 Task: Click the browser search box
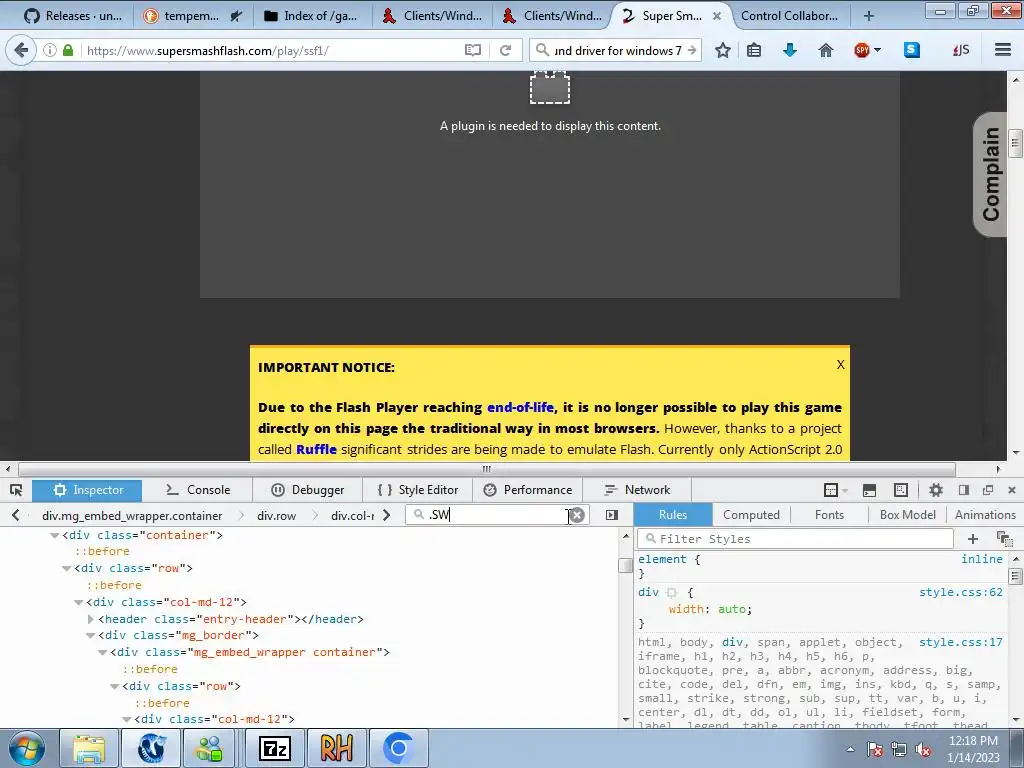tap(617, 50)
